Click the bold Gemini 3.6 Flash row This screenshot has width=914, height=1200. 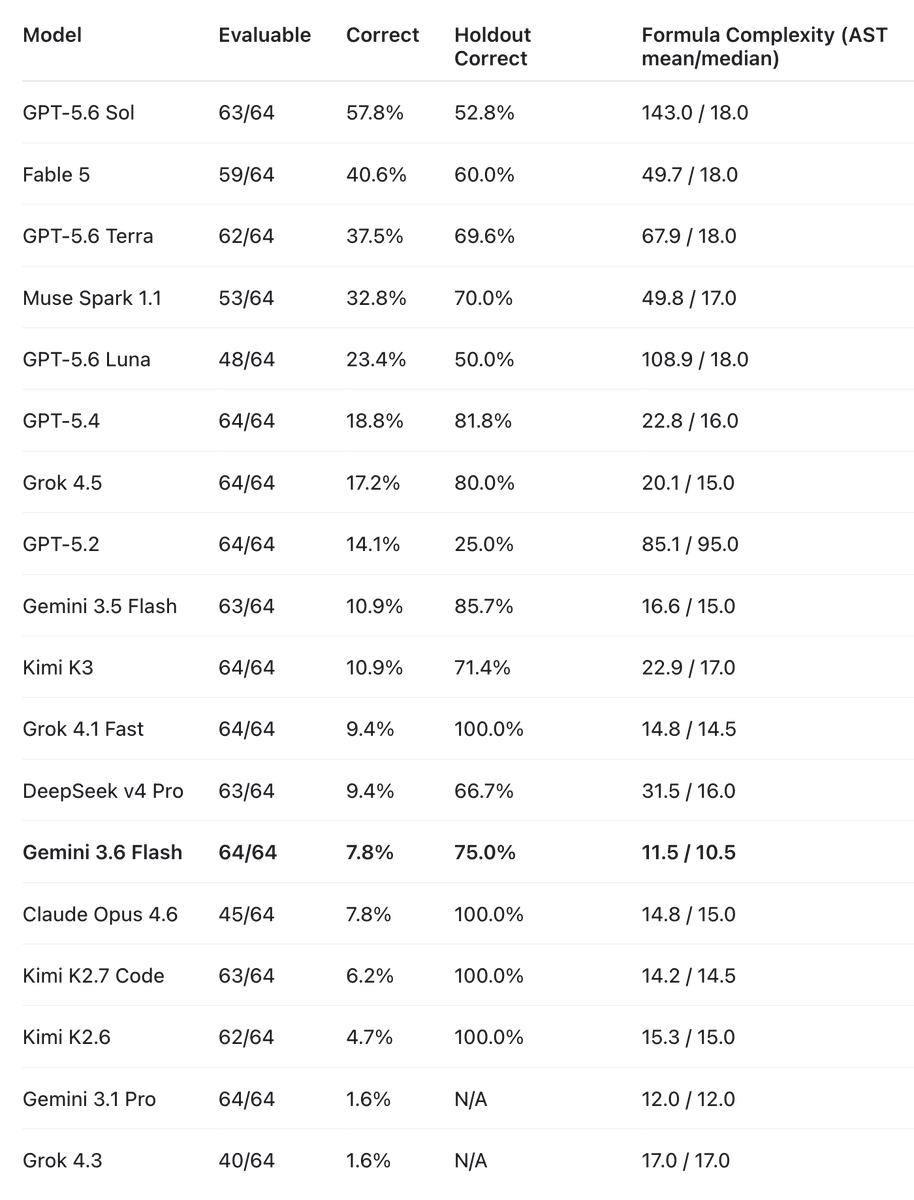[457, 853]
